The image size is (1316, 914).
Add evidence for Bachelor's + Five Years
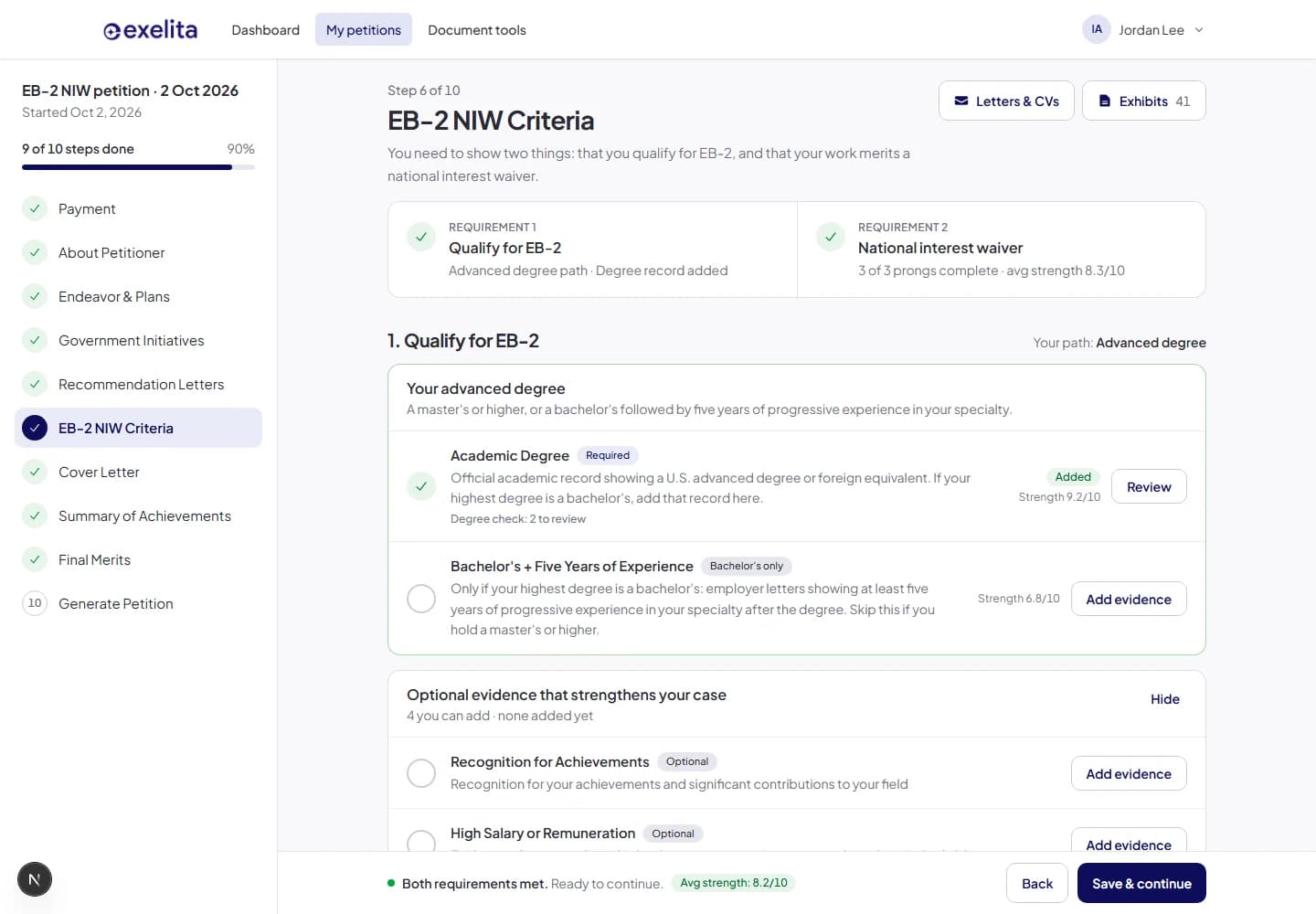coord(1129,599)
